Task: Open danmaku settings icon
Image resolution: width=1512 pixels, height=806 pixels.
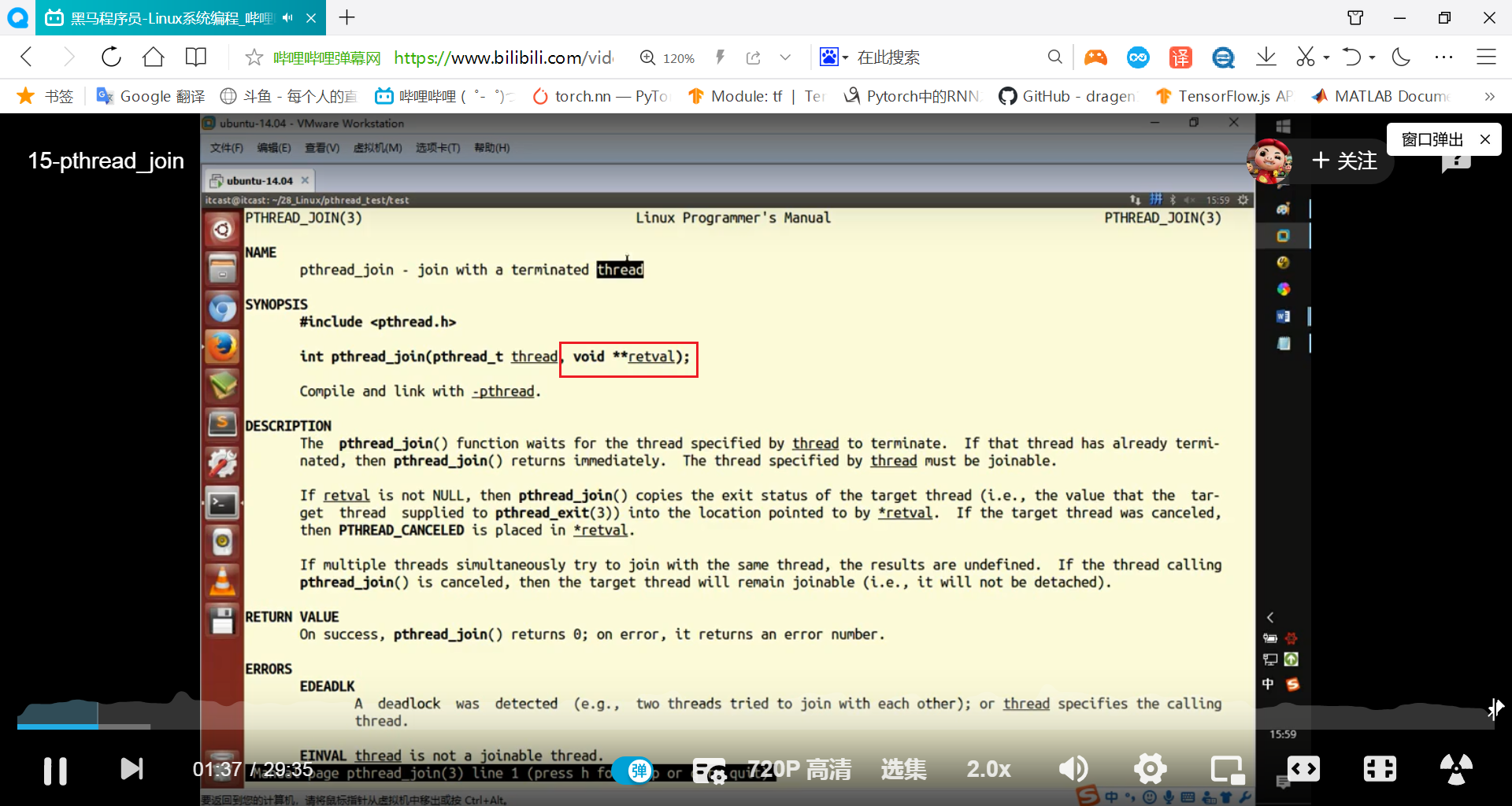Action: click(x=709, y=771)
